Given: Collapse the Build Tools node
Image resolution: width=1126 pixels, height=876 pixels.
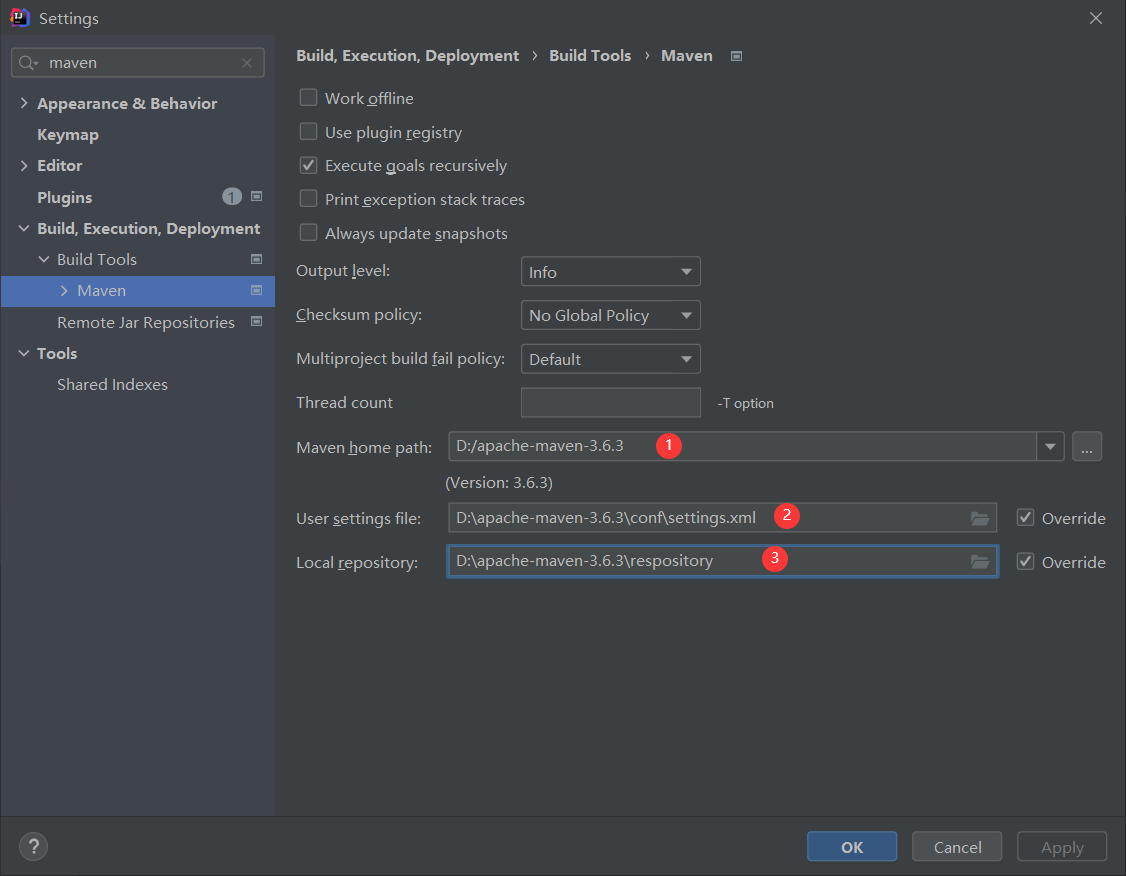Looking at the screenshot, I should coord(44,259).
